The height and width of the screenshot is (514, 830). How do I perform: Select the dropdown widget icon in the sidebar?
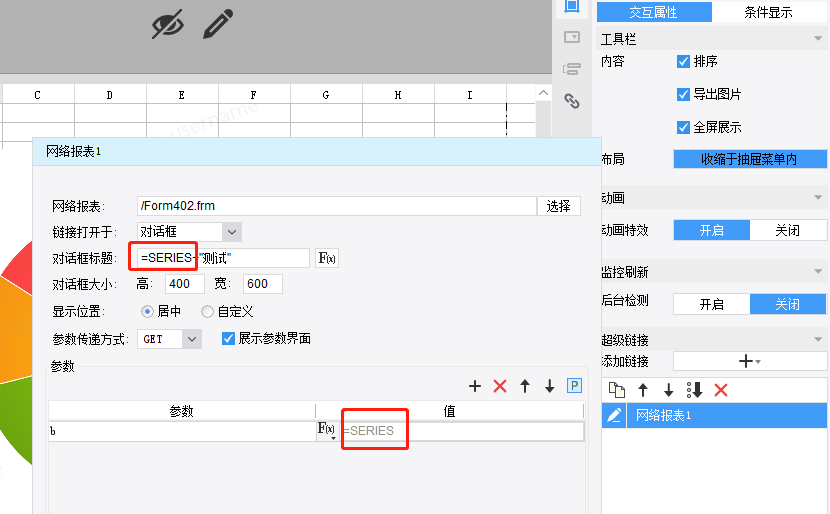[572, 37]
